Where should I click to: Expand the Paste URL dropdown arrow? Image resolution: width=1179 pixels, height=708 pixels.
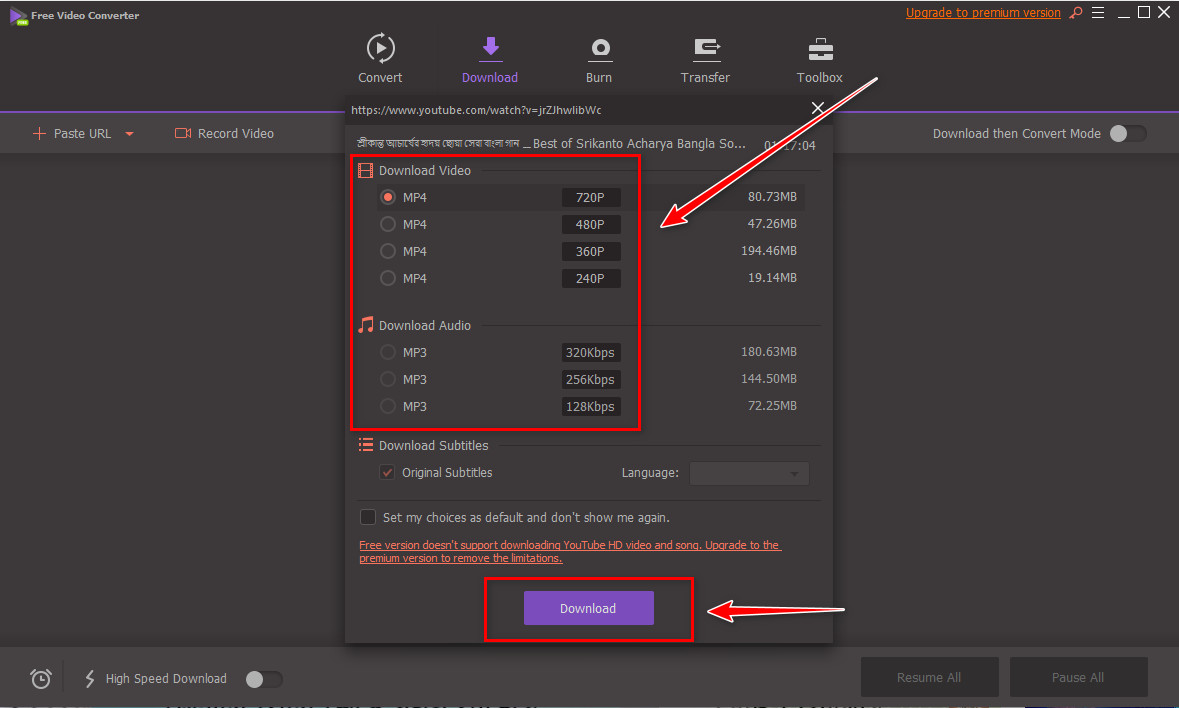129,134
